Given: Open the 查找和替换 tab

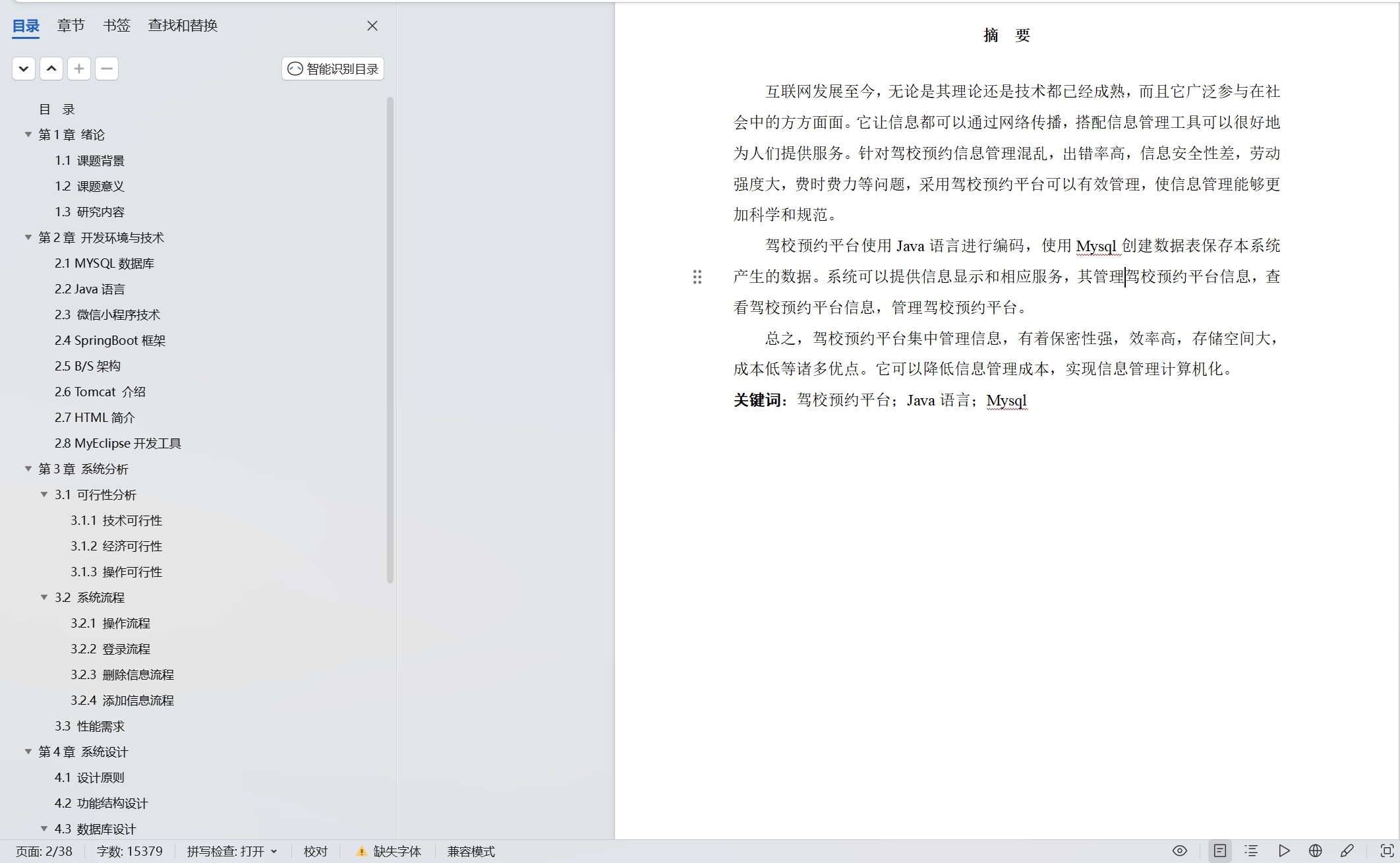Looking at the screenshot, I should point(183,26).
